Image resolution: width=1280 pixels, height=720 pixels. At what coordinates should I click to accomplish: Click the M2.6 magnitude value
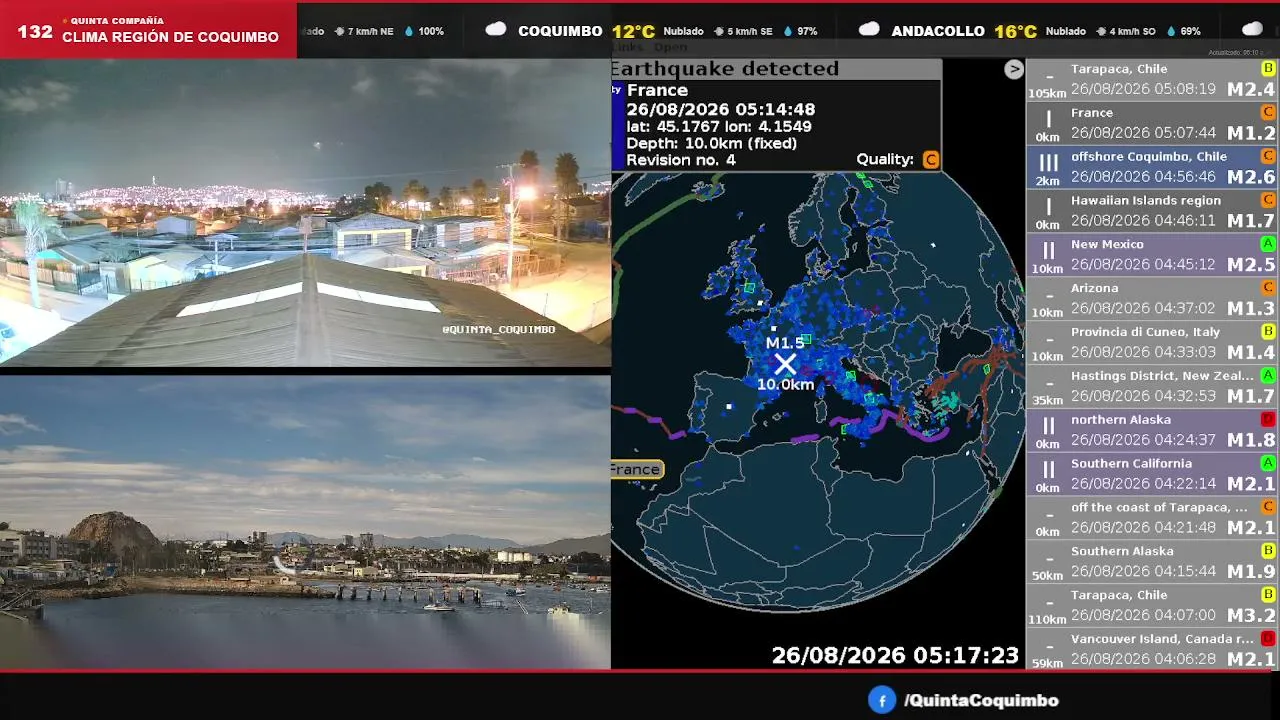[x=1251, y=177]
